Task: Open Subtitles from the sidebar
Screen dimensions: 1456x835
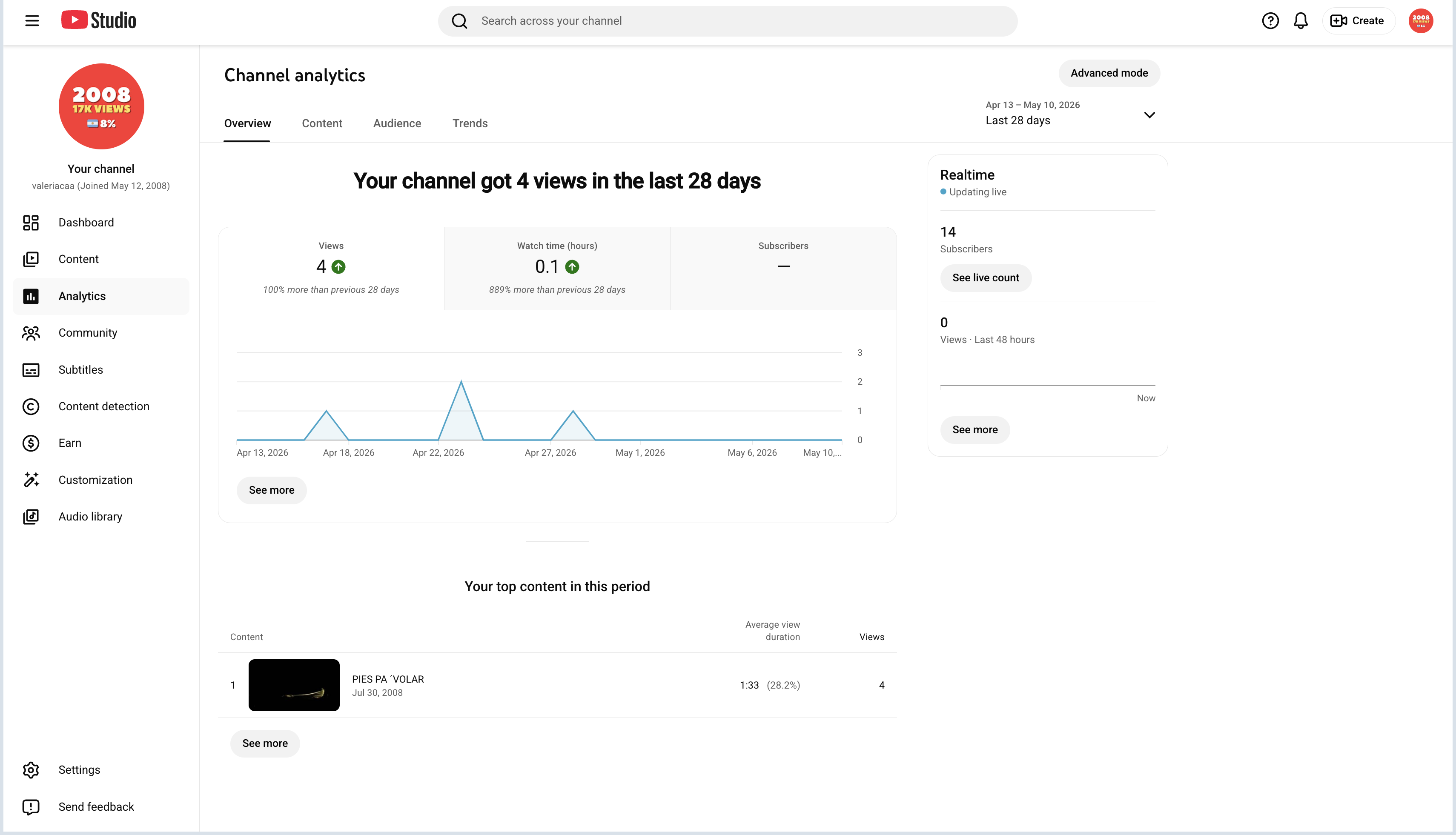Action: 101,370
